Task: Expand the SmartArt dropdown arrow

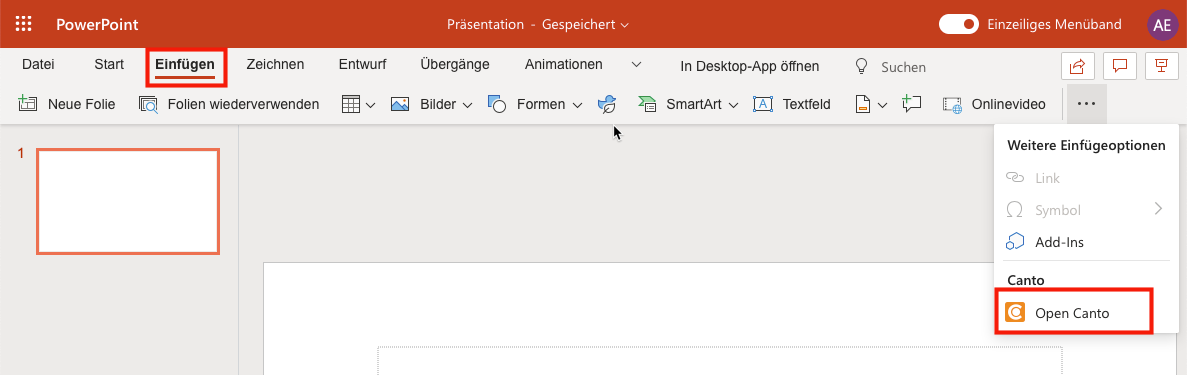Action: point(734,105)
